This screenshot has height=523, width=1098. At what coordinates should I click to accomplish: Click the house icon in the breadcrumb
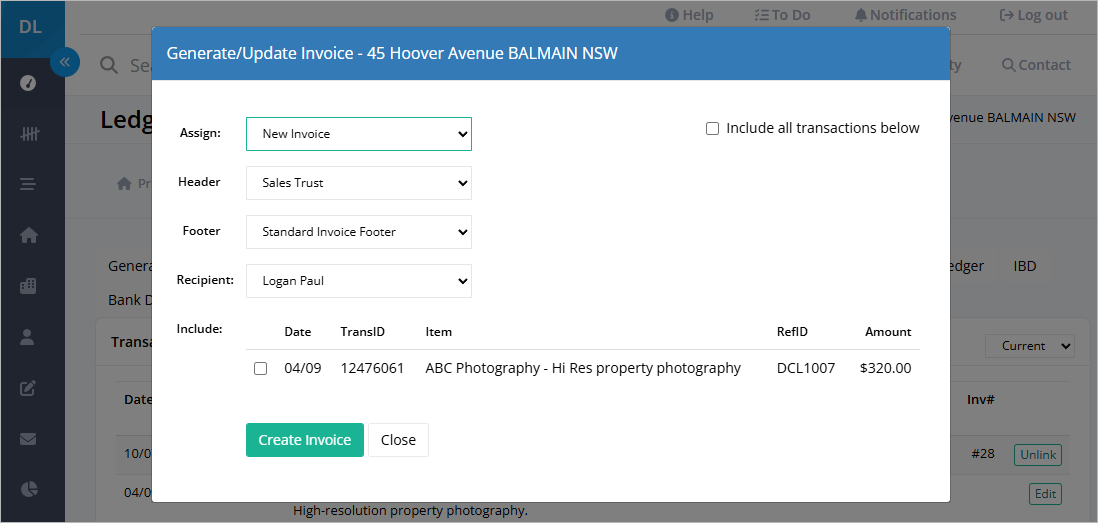point(125,183)
